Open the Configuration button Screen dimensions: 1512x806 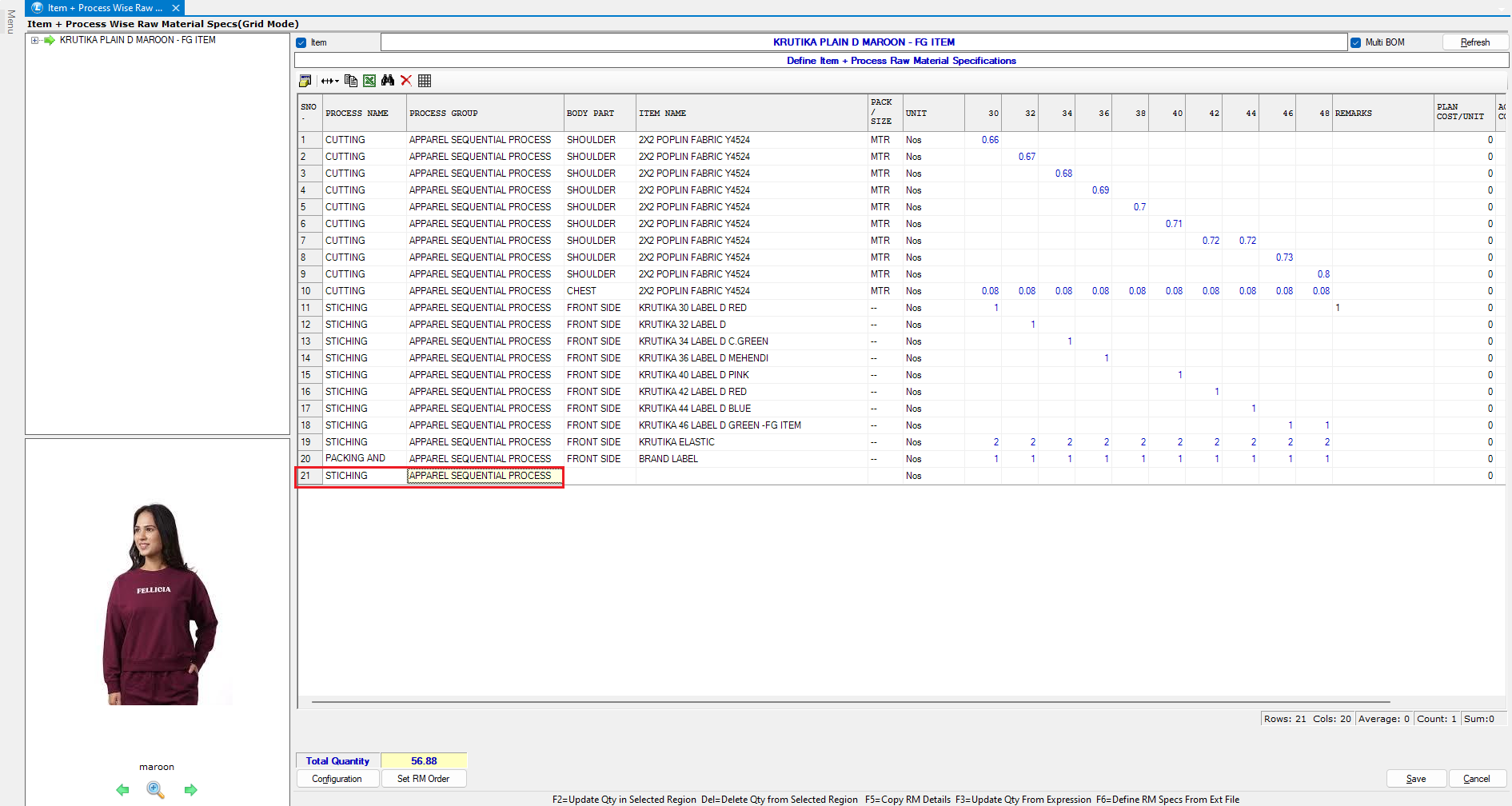pyautogui.click(x=337, y=779)
